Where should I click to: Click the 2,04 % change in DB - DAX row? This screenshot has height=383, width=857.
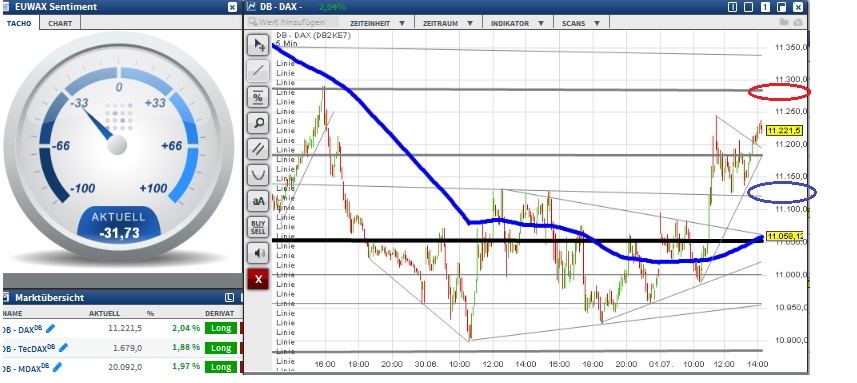tap(186, 328)
